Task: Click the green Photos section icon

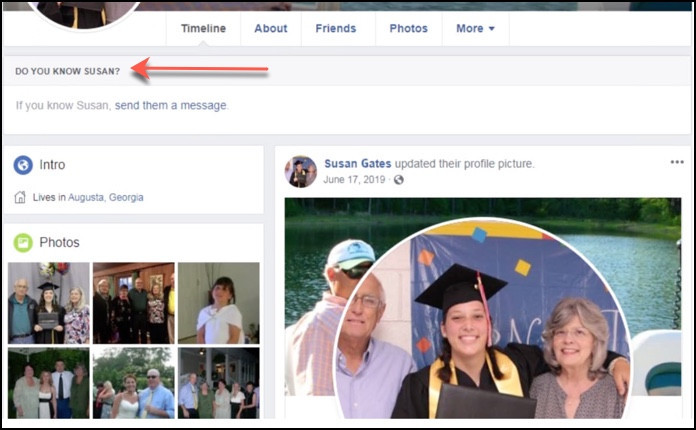Action: [x=23, y=243]
